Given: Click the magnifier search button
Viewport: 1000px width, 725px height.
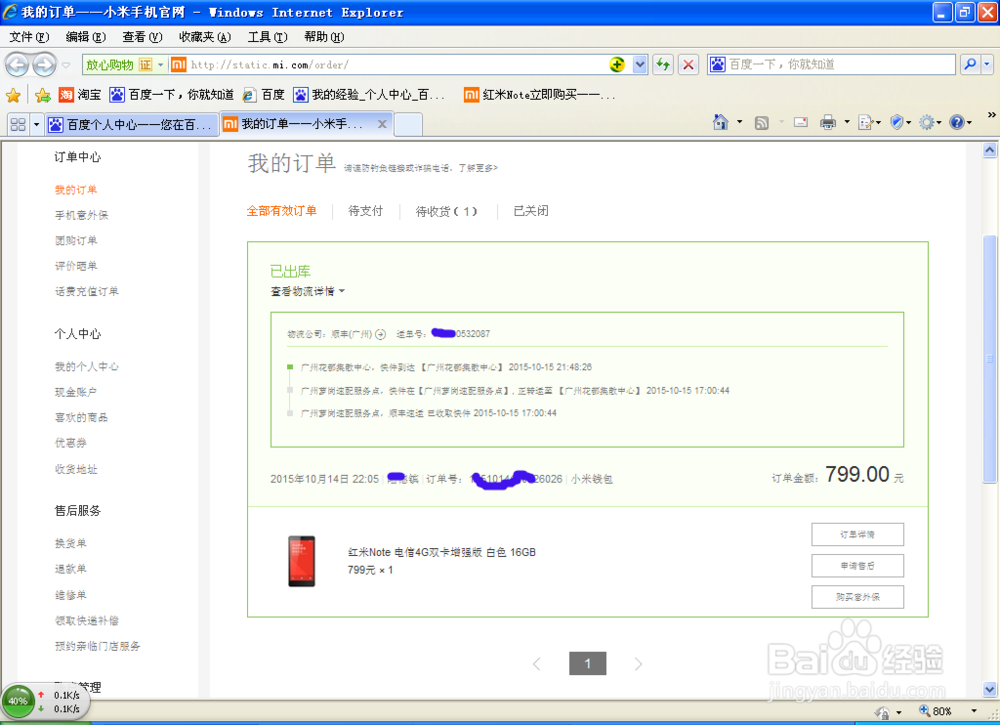Looking at the screenshot, I should pos(970,64).
